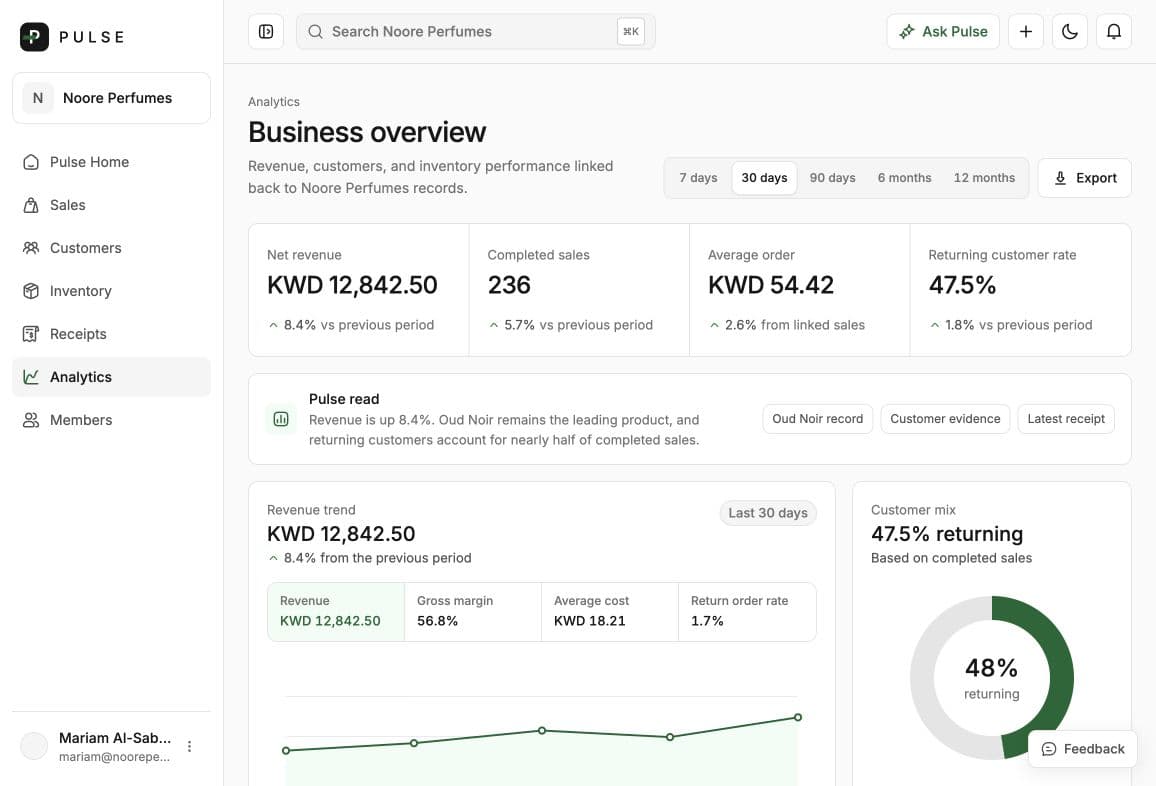Viewport: 1156px width, 786px height.
Task: Select the 30 days range
Action: [765, 178]
